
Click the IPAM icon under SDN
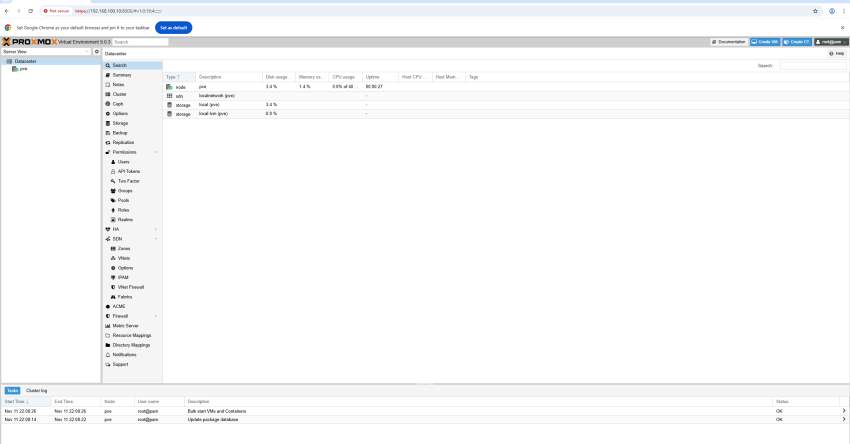113,278
